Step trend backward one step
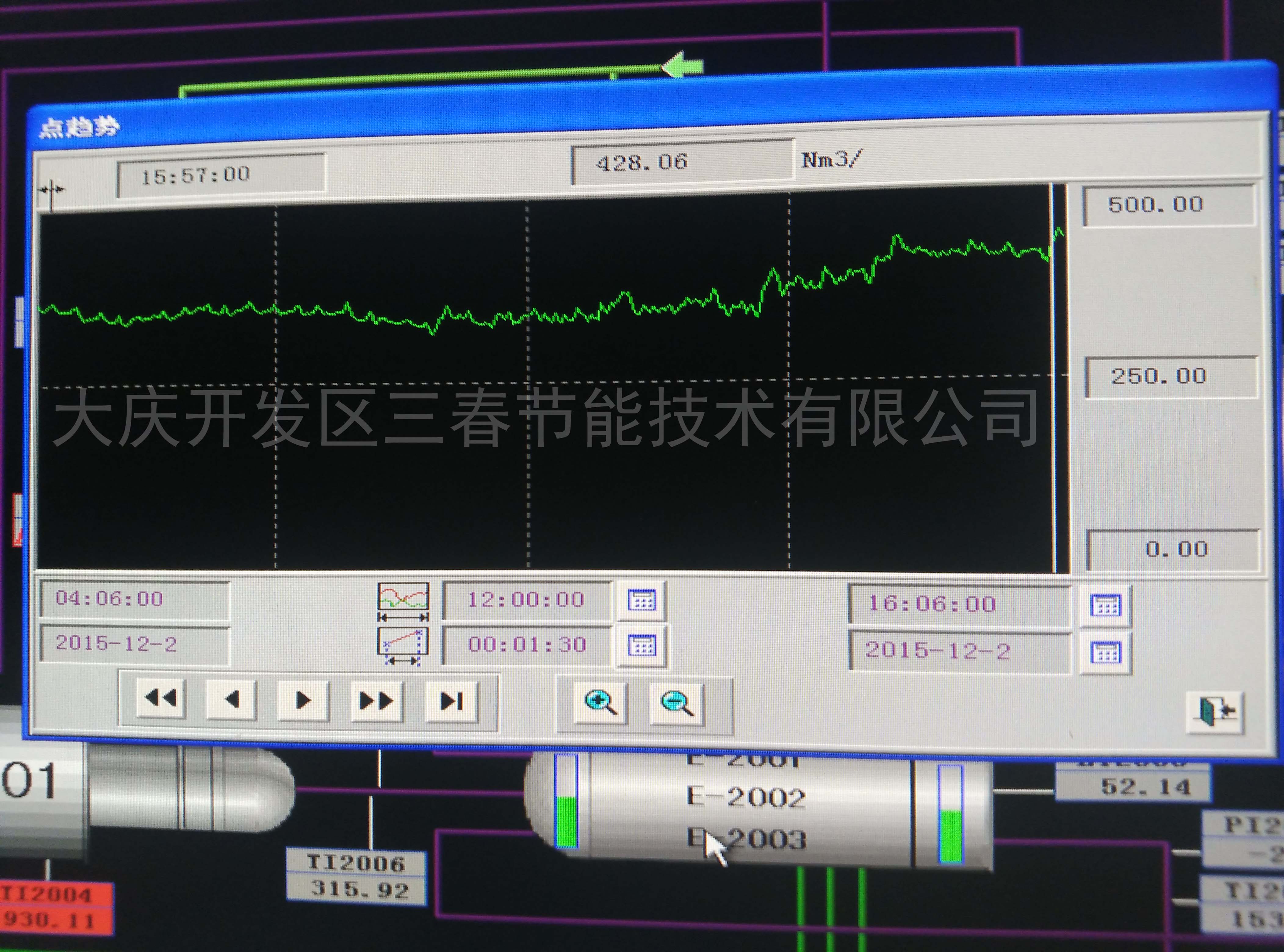1284x952 pixels. pyautogui.click(x=231, y=700)
